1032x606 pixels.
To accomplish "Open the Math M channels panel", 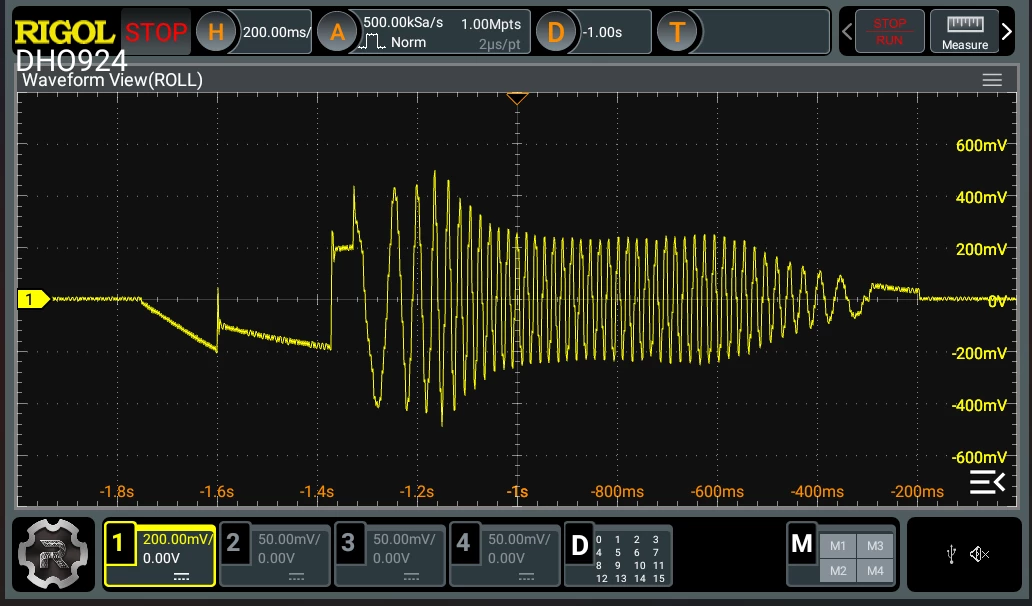I will coord(842,555).
